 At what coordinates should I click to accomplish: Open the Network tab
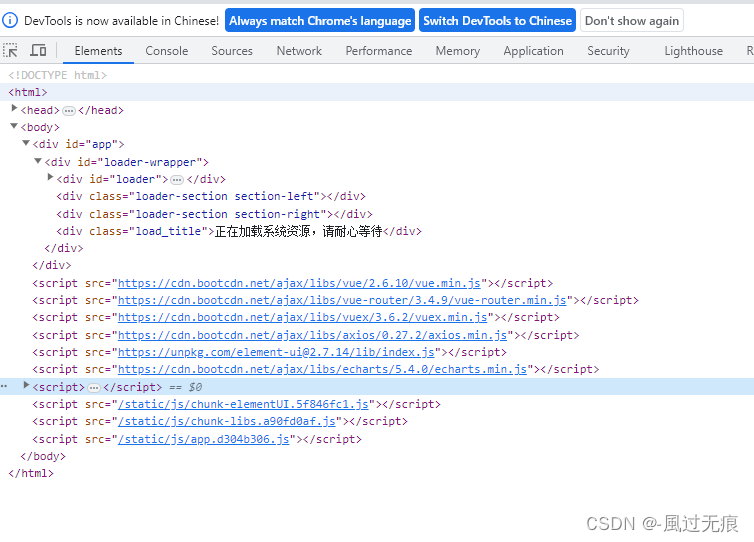click(299, 51)
